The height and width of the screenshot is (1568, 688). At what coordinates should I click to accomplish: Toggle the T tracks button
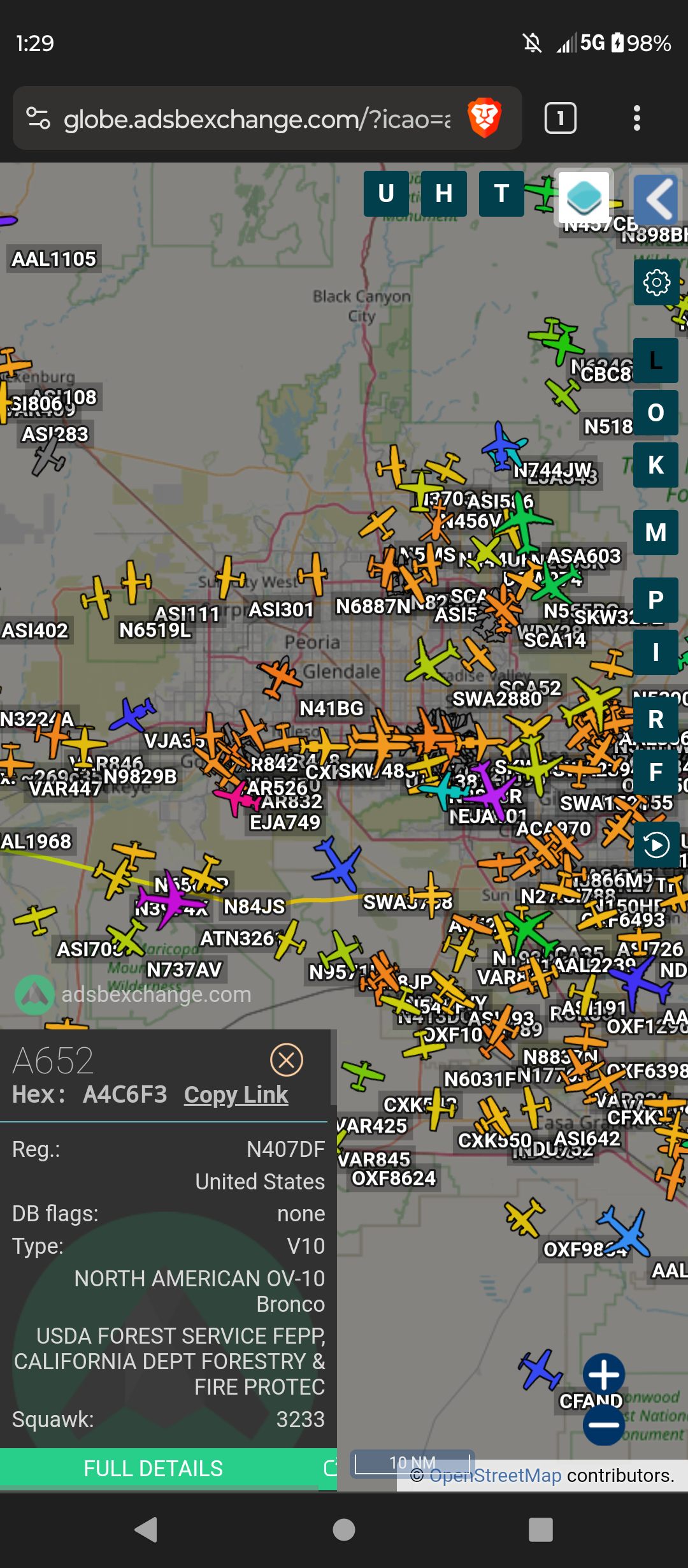pos(501,194)
